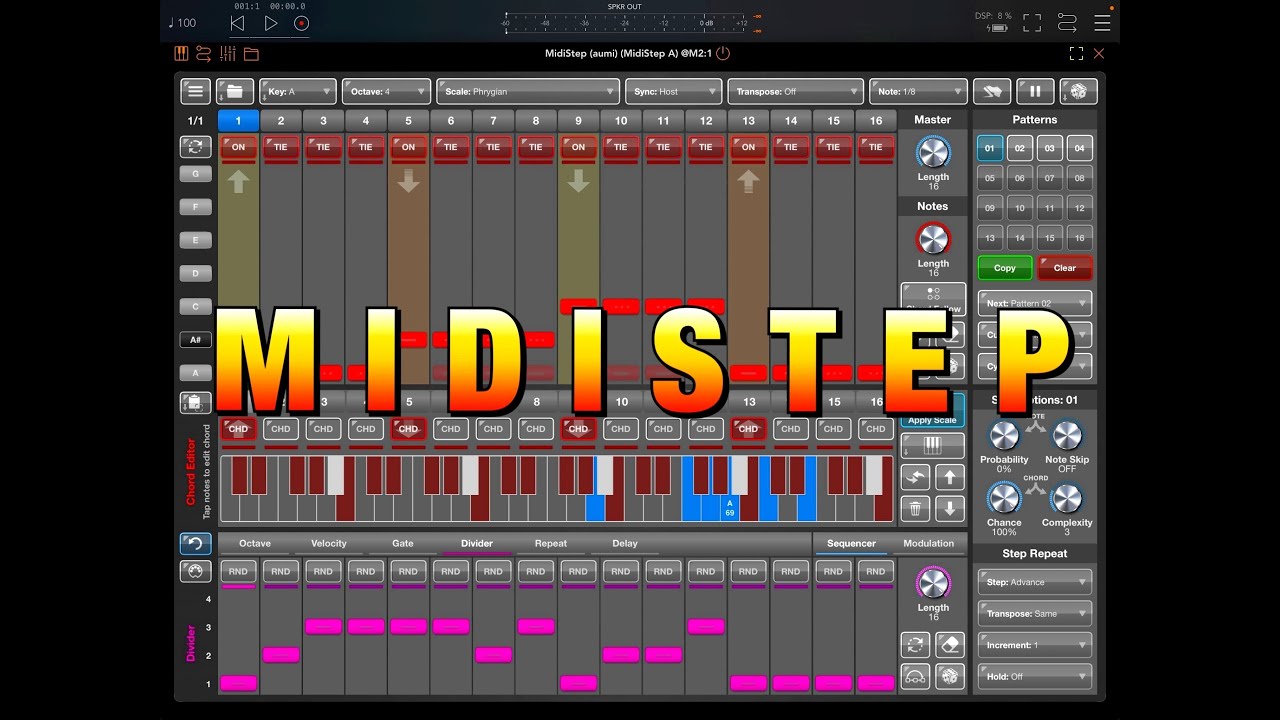Click the dial icon below undo
The width and height of the screenshot is (1280, 720).
click(x=195, y=571)
